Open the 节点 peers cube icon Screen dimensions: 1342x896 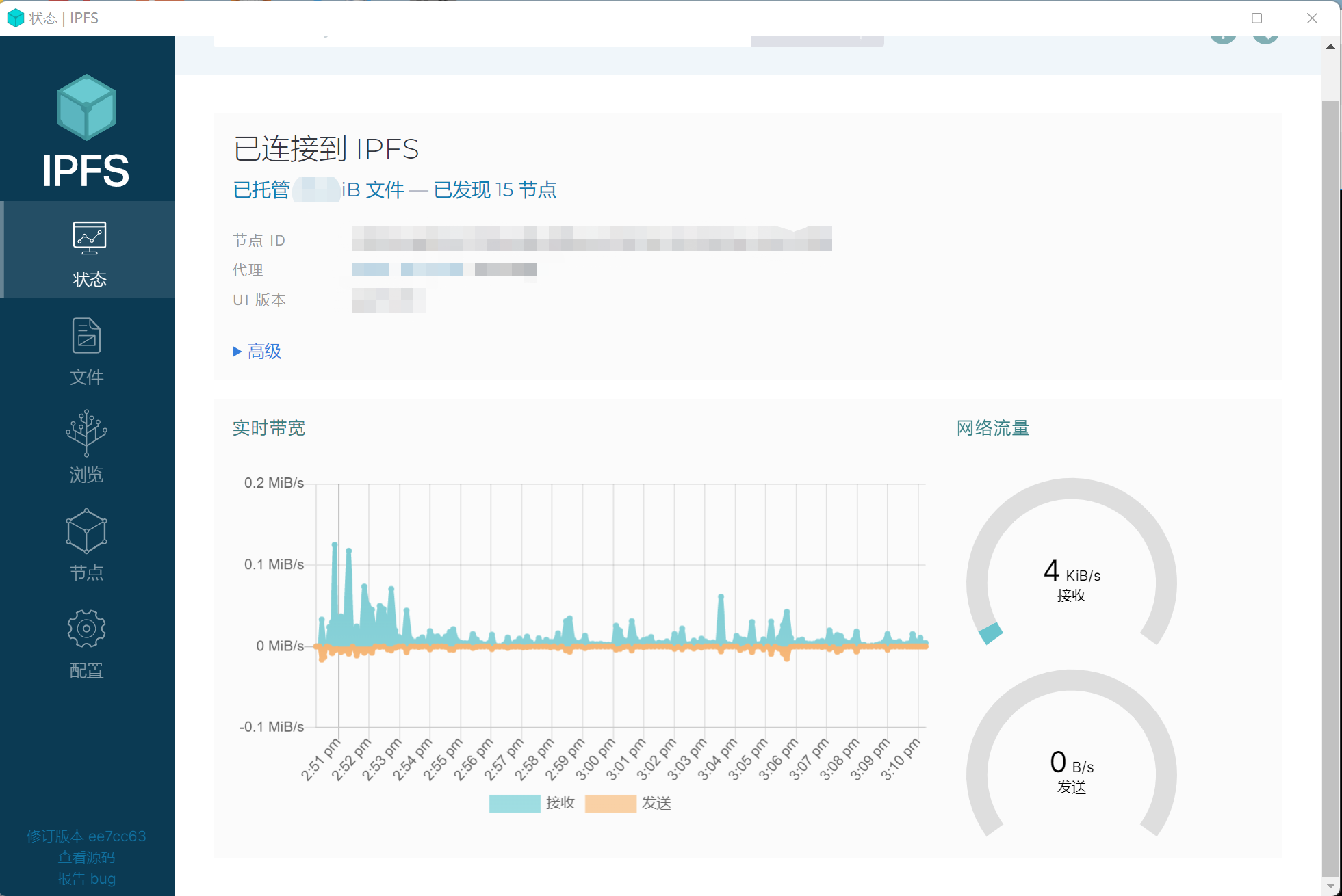pos(86,531)
